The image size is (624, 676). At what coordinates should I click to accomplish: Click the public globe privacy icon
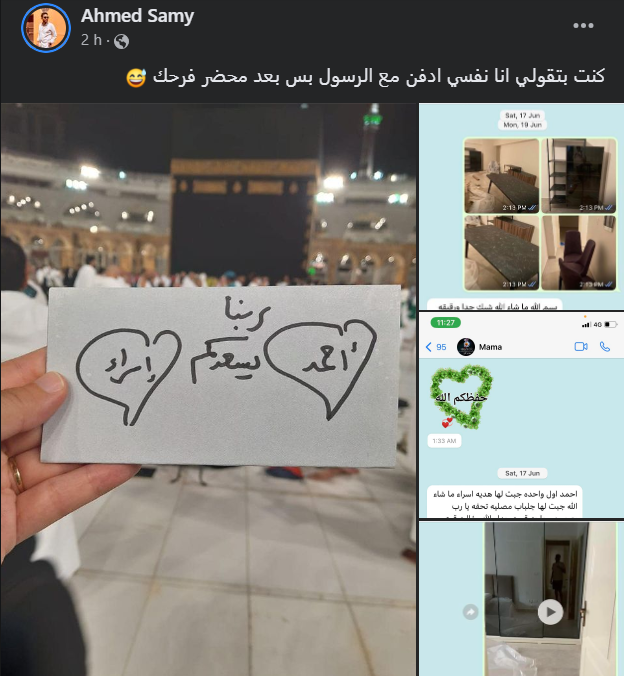coord(122,41)
